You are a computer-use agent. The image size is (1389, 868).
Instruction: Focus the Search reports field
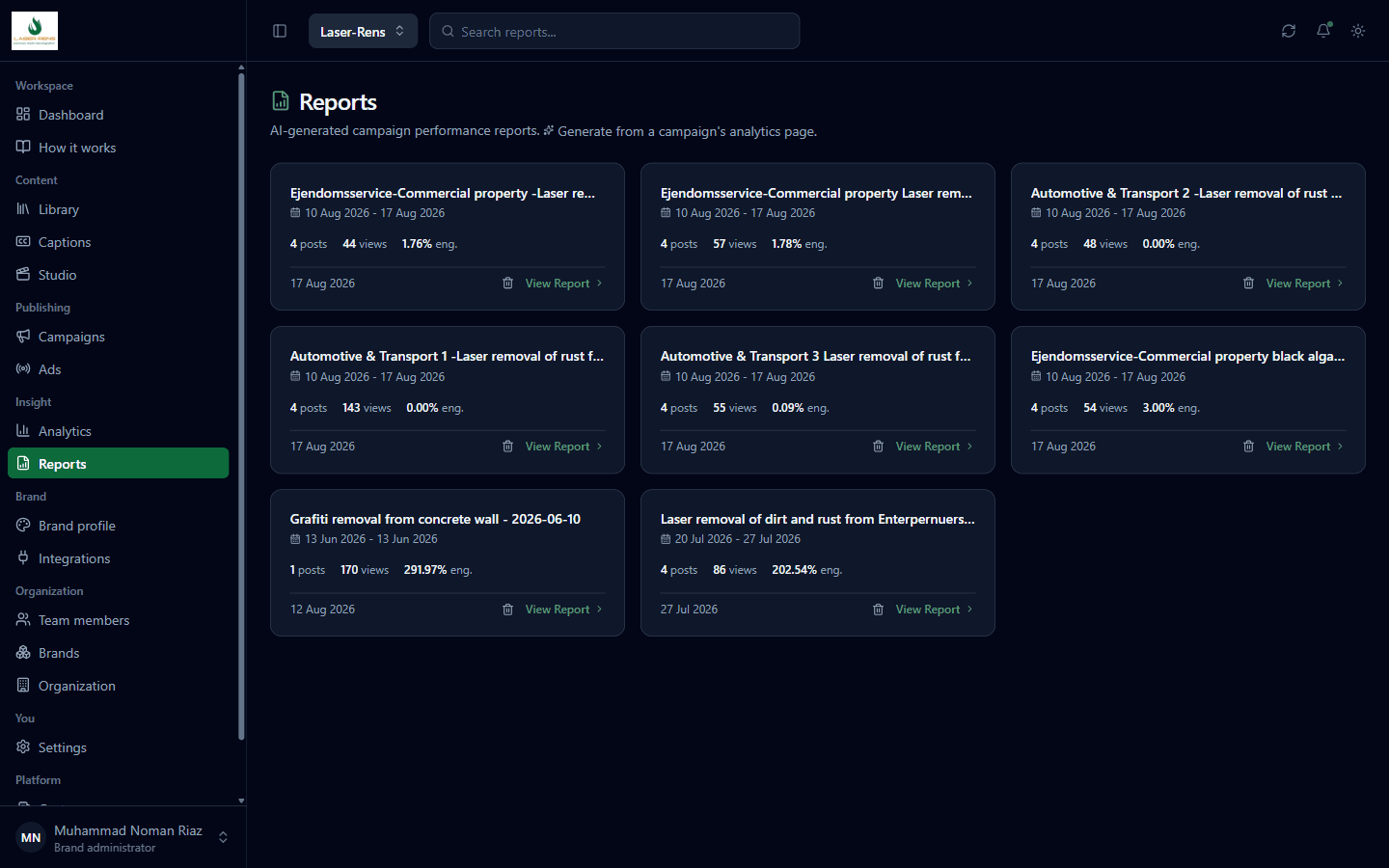click(614, 31)
